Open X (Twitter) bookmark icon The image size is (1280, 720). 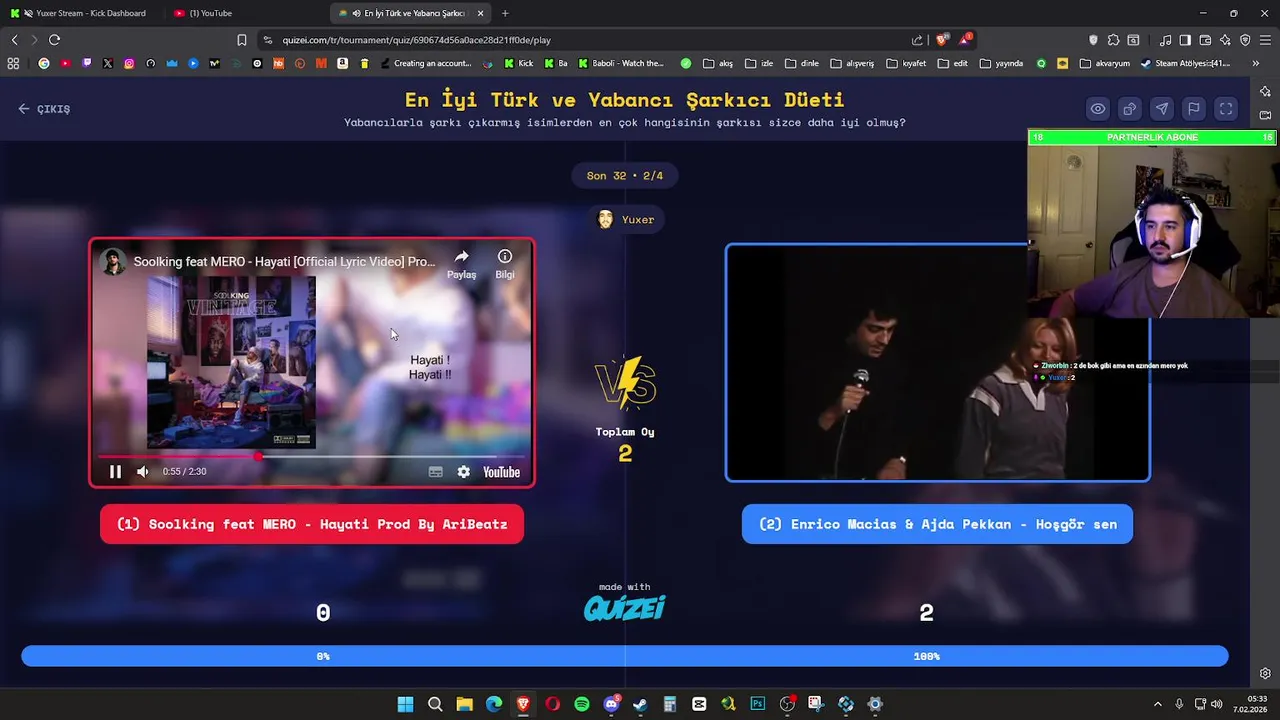pyautogui.click(x=108, y=63)
